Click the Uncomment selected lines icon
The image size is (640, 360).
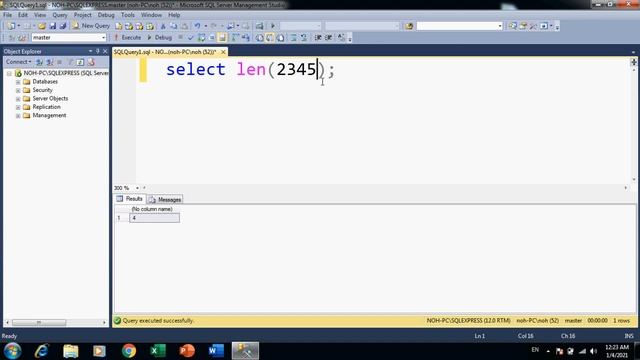click(304, 38)
